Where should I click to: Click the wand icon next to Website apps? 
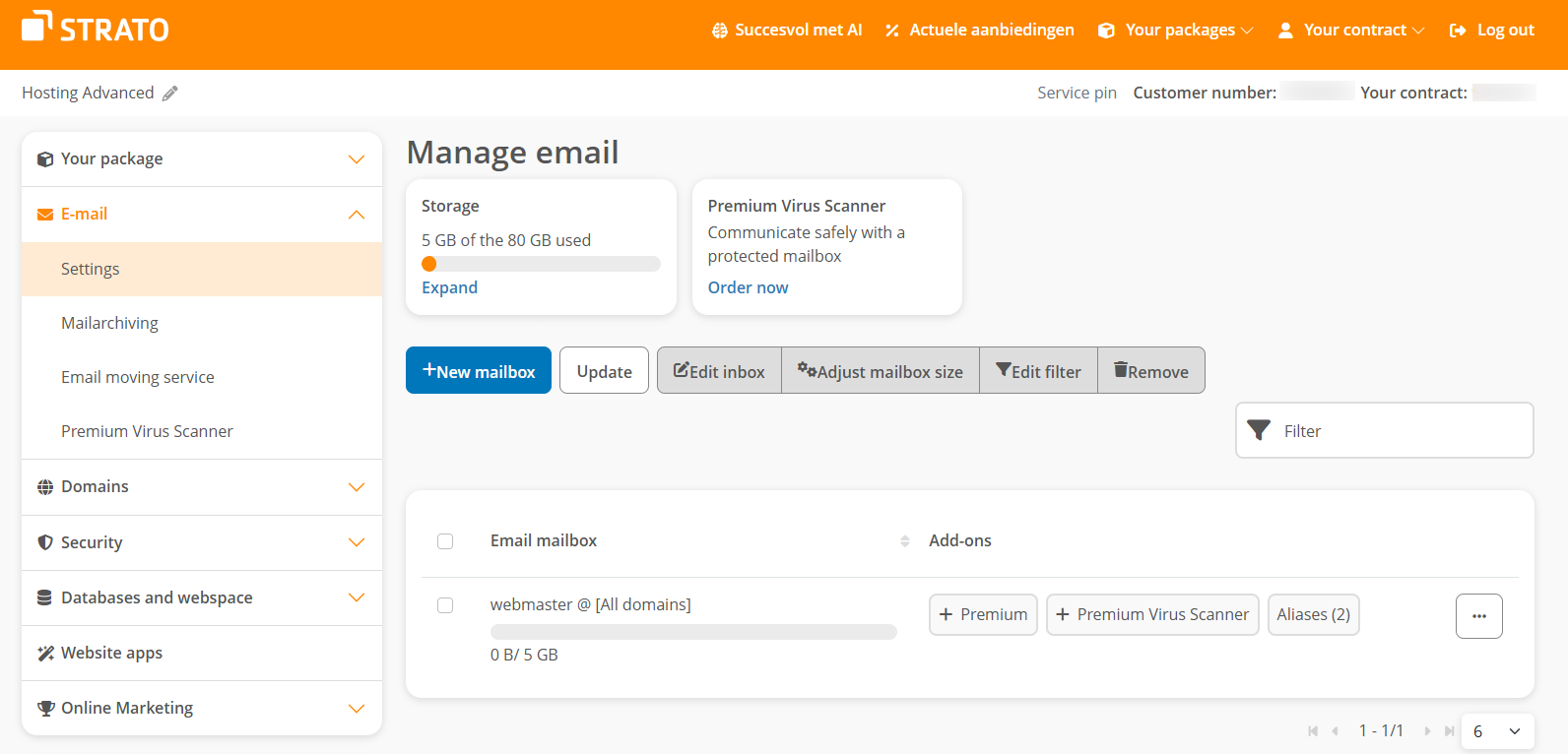coord(45,654)
